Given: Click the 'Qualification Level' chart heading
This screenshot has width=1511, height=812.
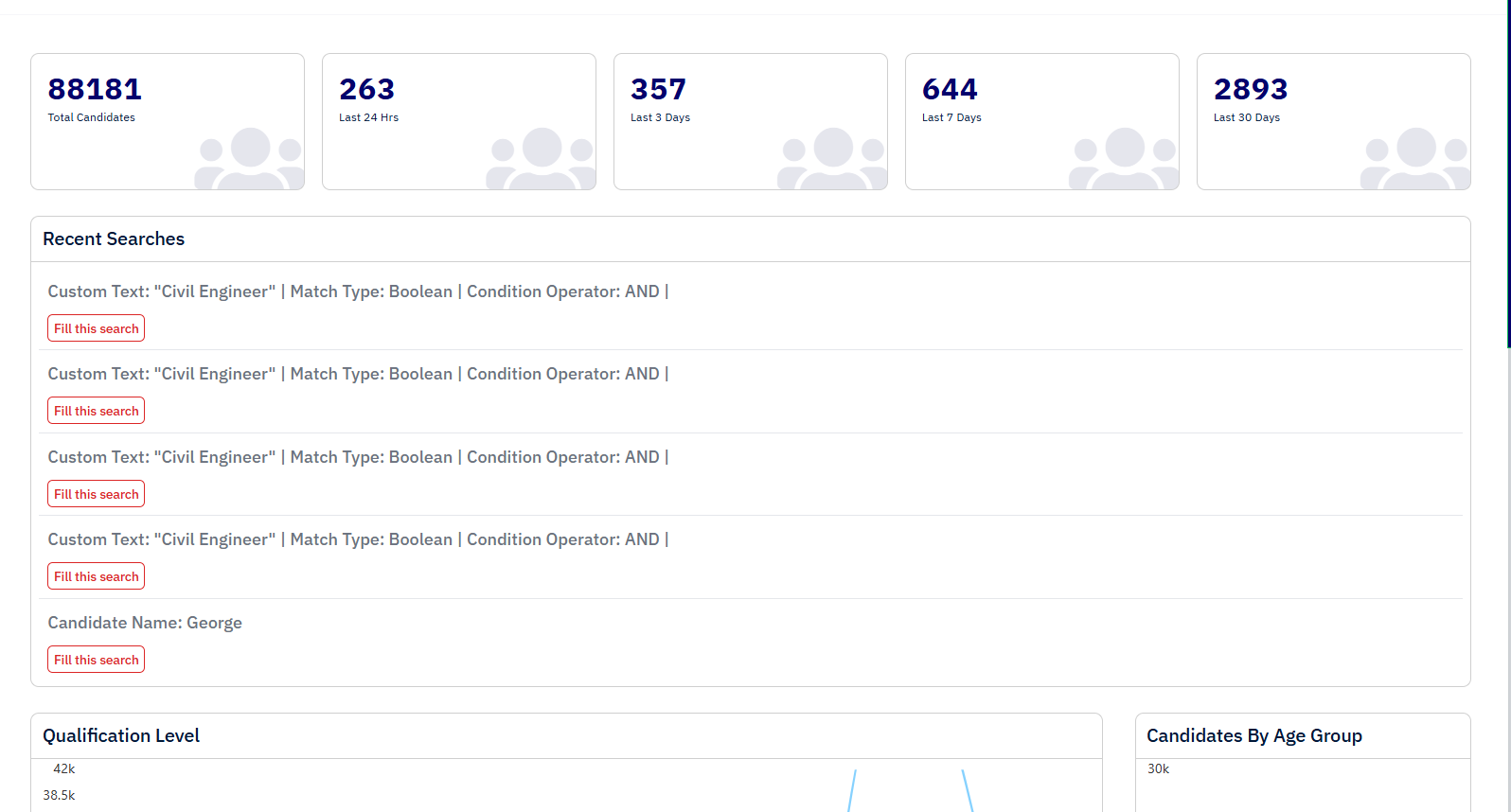Looking at the screenshot, I should tap(121, 736).
